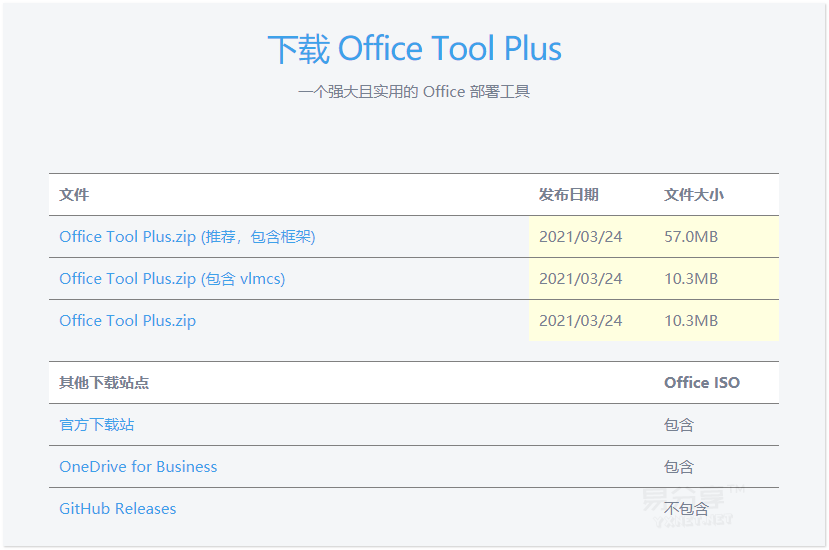Viewport: 829px width, 550px height.
Task: Click the 其他下载站点 header
Action: (x=104, y=382)
